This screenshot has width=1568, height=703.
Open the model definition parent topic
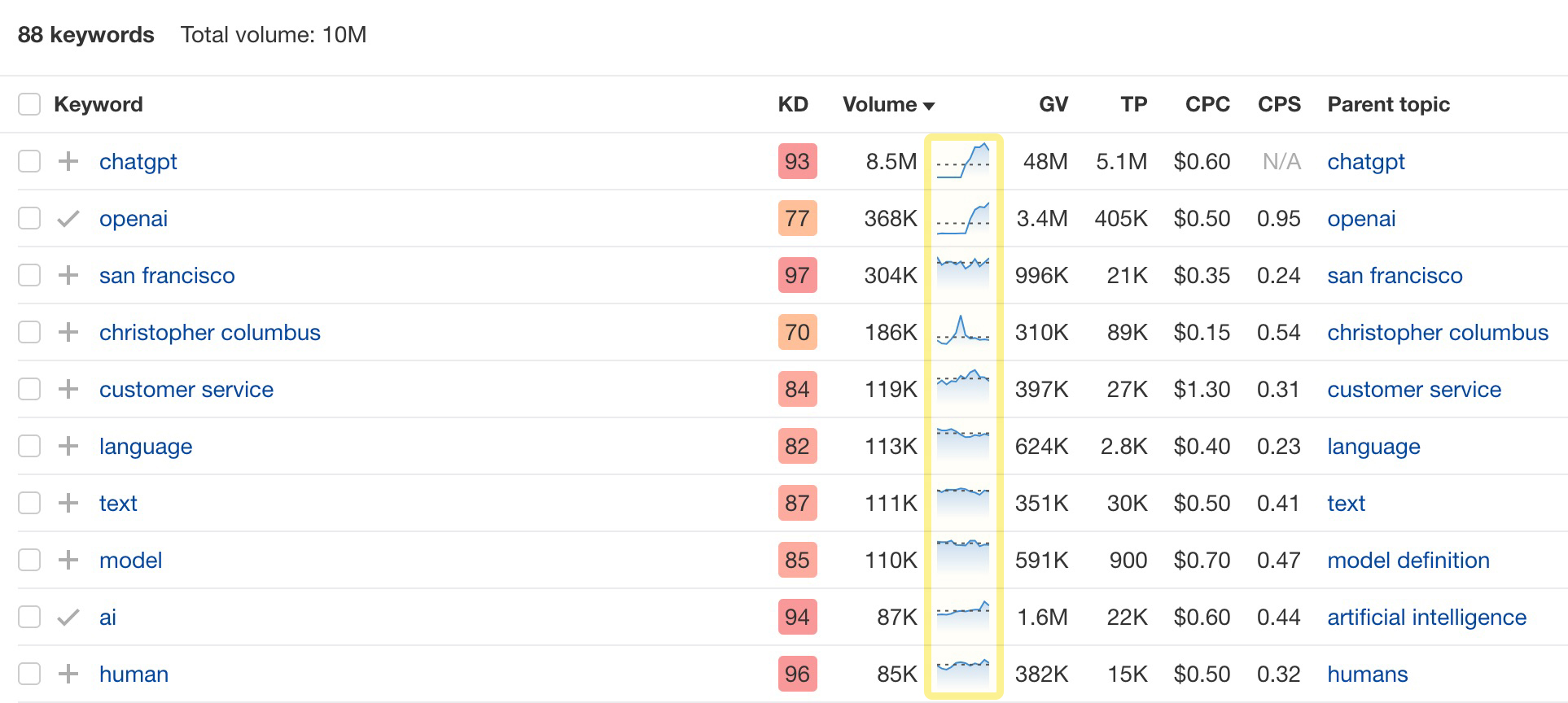point(1408,560)
